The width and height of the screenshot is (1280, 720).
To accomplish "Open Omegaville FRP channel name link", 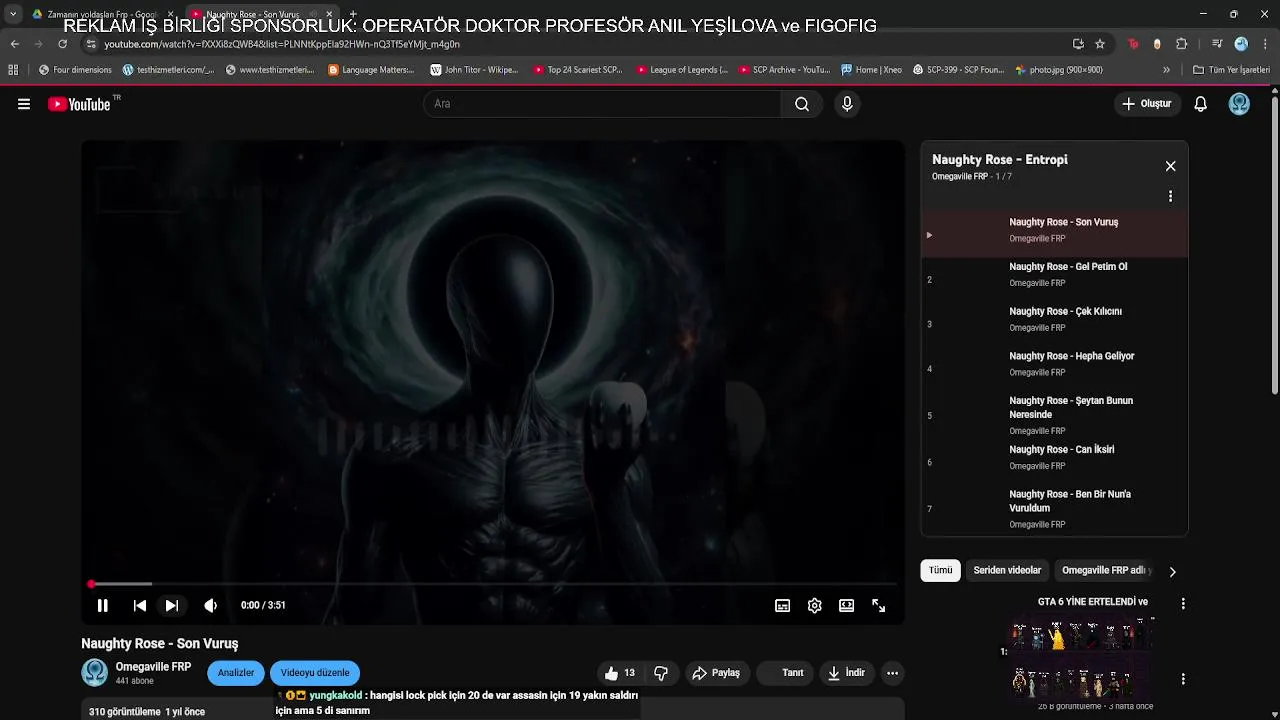I will click(x=153, y=667).
